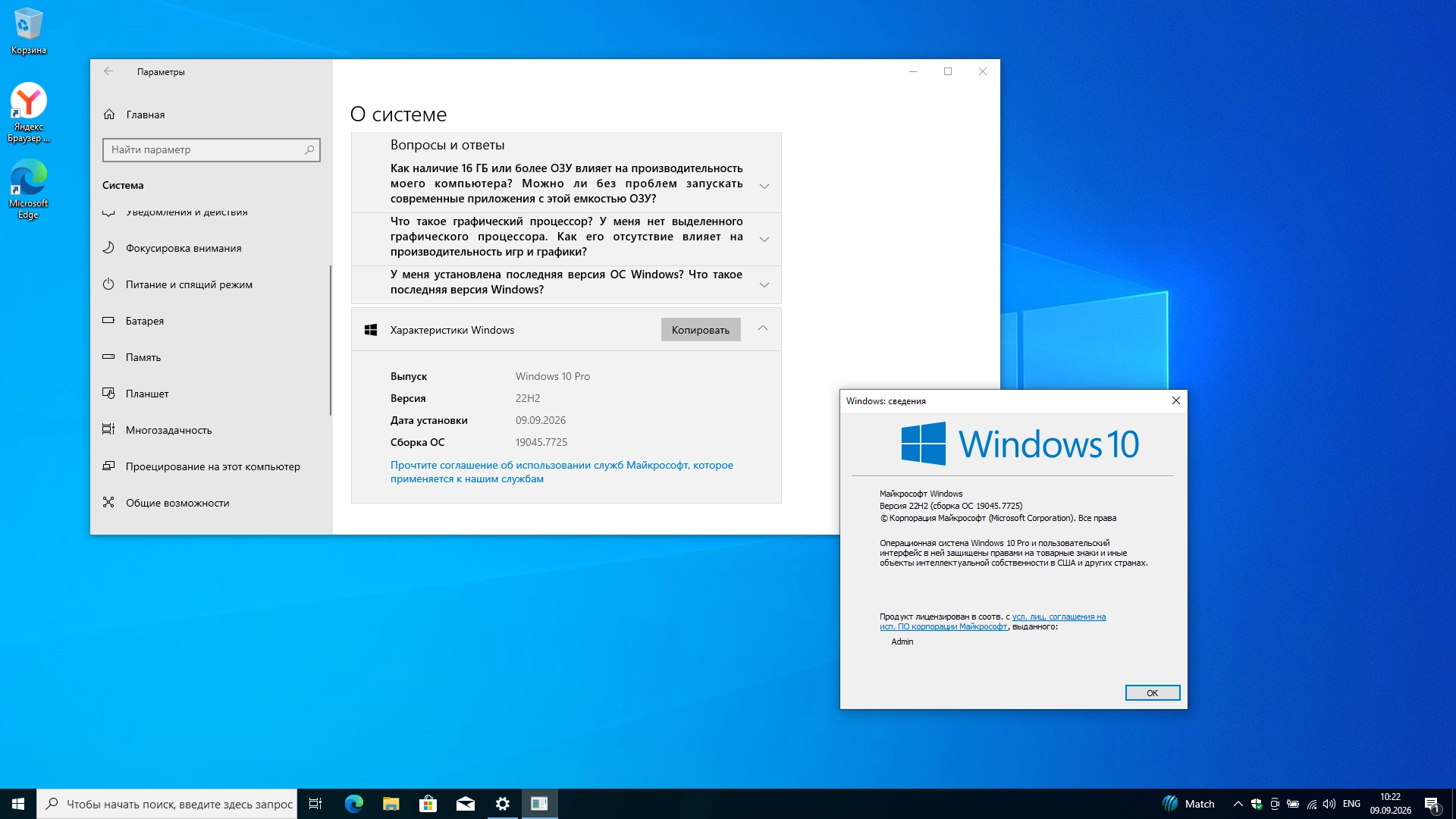The width and height of the screenshot is (1456, 819).
Task: Confirm the winver dialog with OK
Action: pos(1153,693)
